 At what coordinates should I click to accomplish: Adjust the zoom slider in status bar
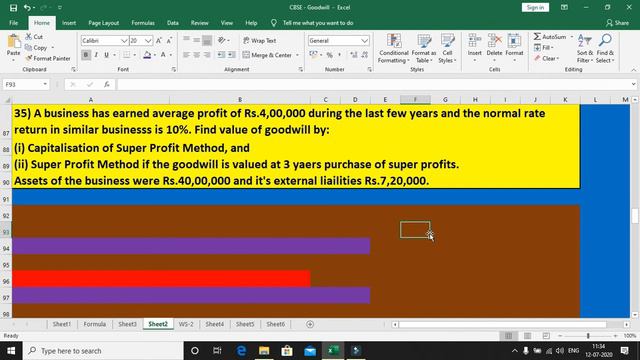(x=588, y=336)
